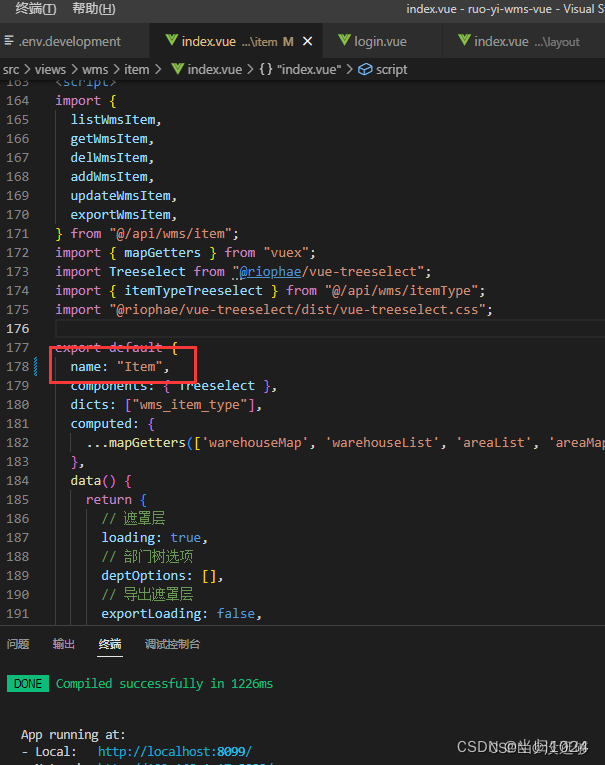Click the exportWmsItem import identifier

pyautogui.click(x=121, y=215)
